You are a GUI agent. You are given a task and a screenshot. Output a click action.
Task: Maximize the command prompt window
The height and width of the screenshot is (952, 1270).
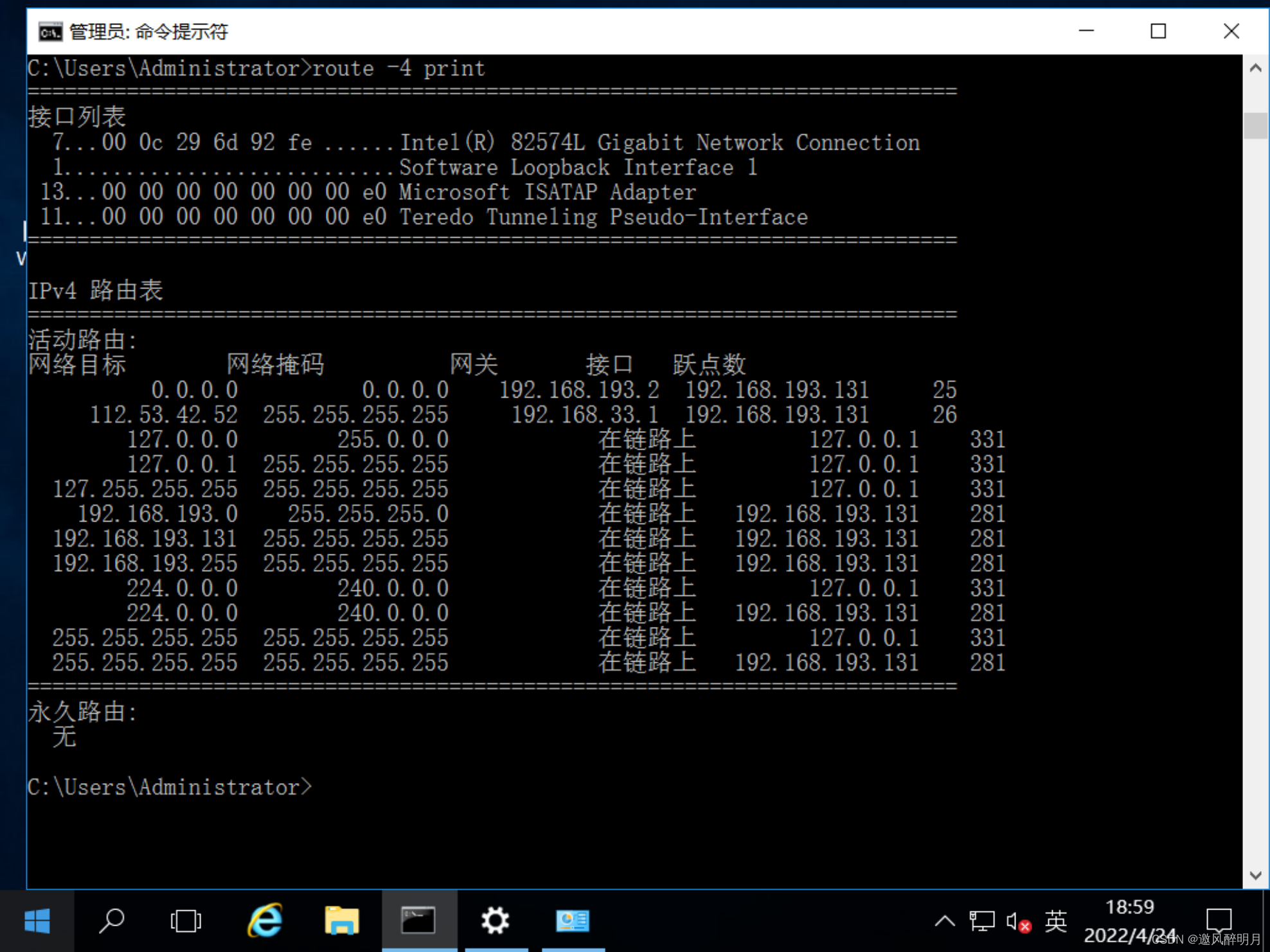click(x=1158, y=31)
